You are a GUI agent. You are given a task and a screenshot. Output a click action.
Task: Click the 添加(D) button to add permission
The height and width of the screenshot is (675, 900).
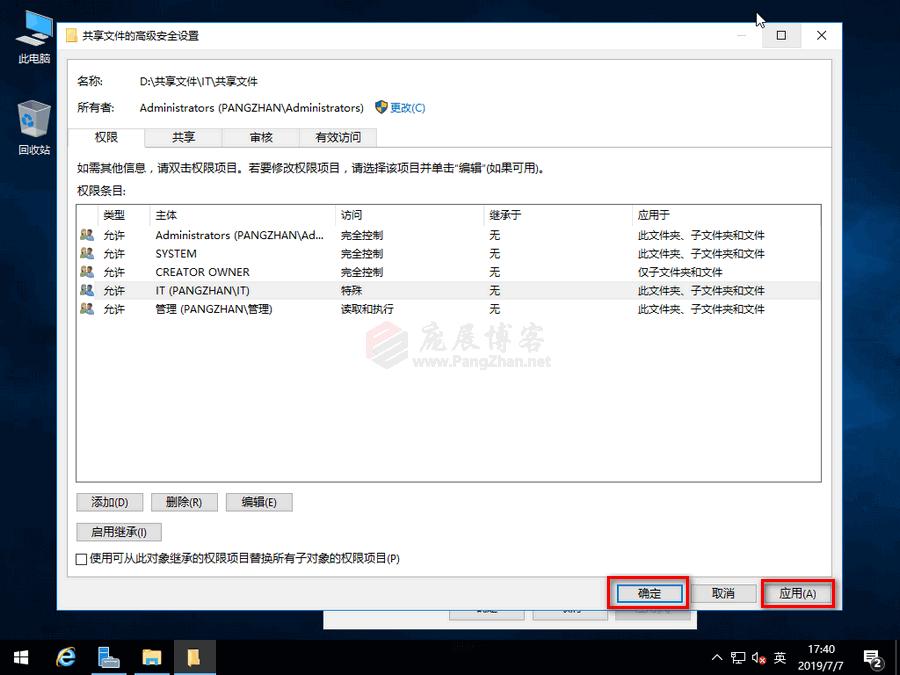click(x=109, y=502)
